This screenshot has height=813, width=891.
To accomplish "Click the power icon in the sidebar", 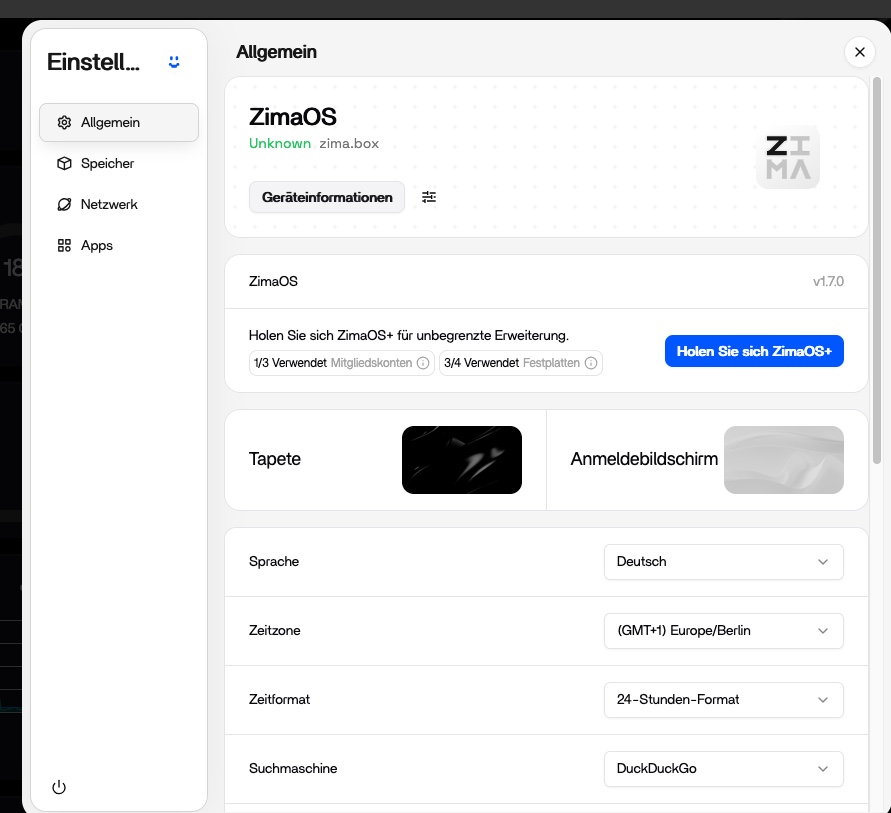I will (59, 787).
